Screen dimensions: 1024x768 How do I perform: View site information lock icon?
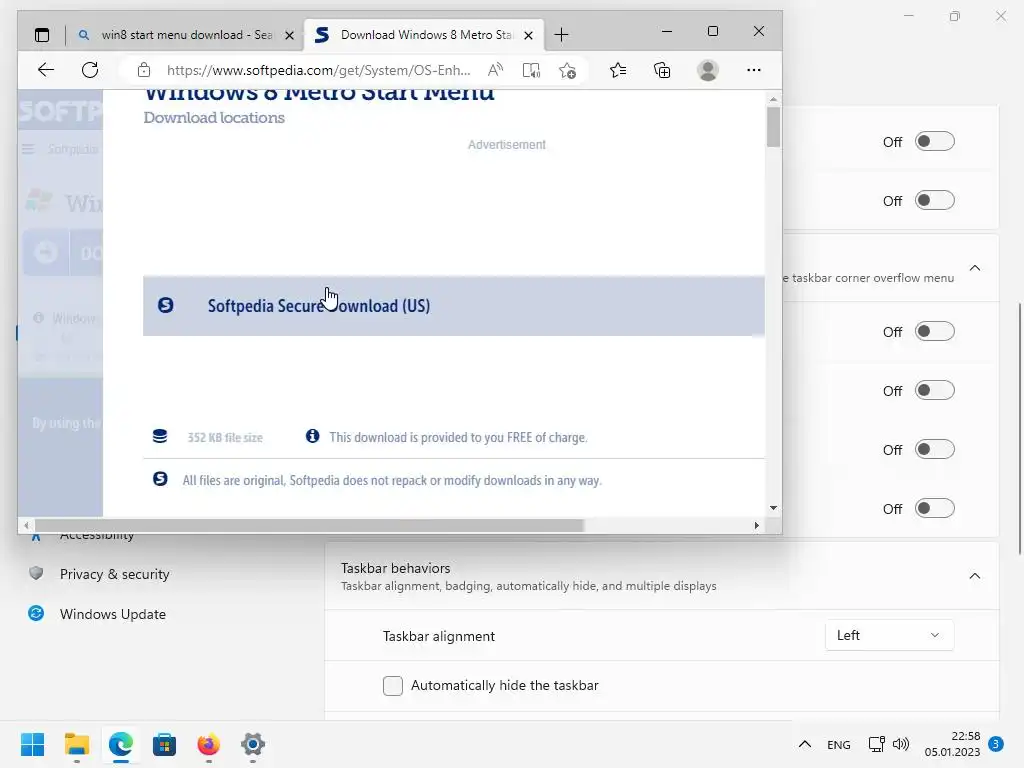[144, 70]
